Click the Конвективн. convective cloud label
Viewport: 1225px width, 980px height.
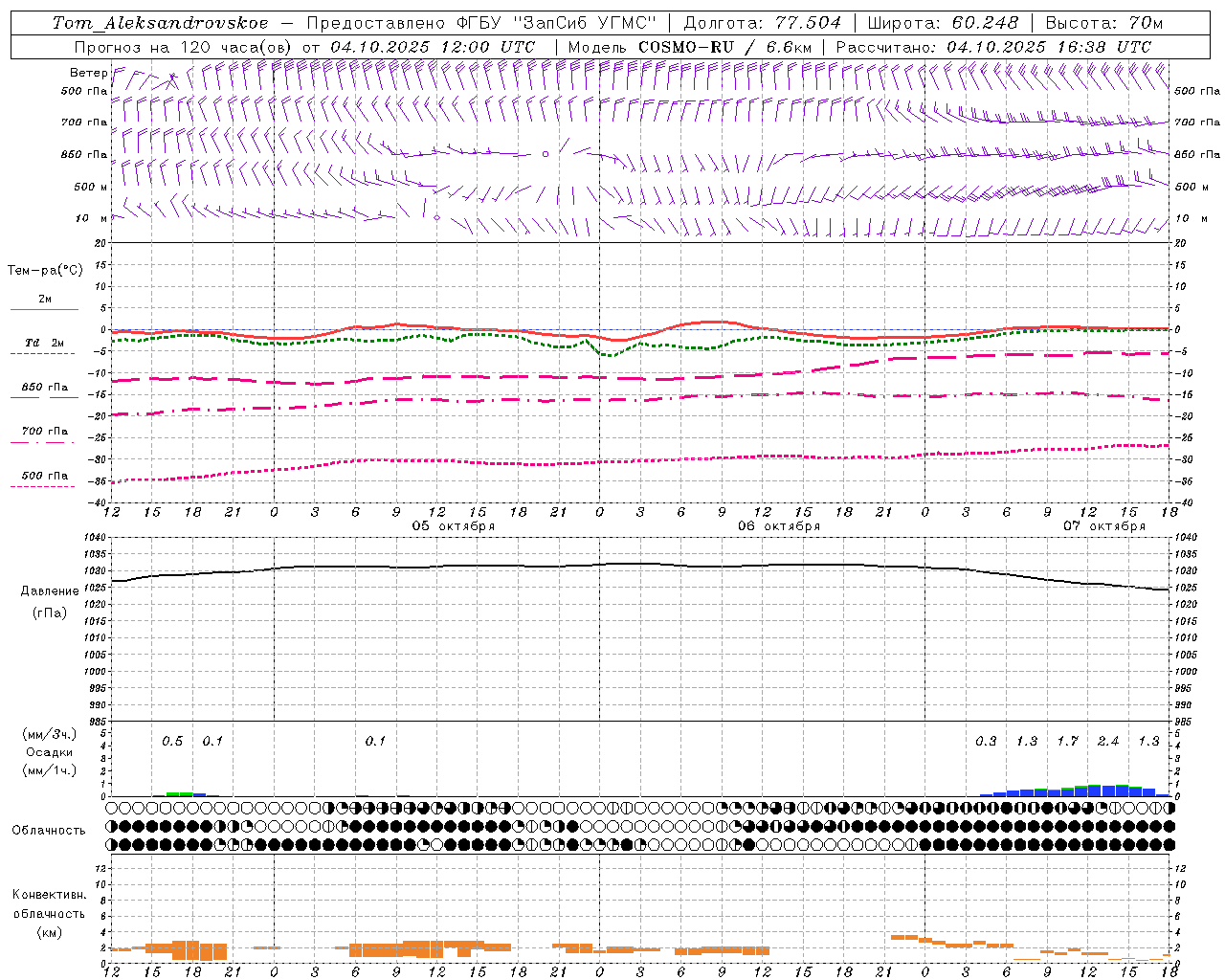click(49, 895)
